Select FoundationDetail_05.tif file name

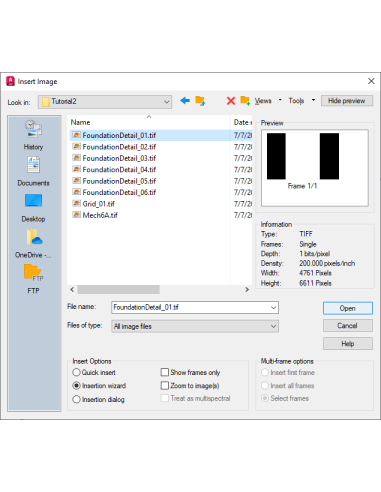[x=119, y=181]
